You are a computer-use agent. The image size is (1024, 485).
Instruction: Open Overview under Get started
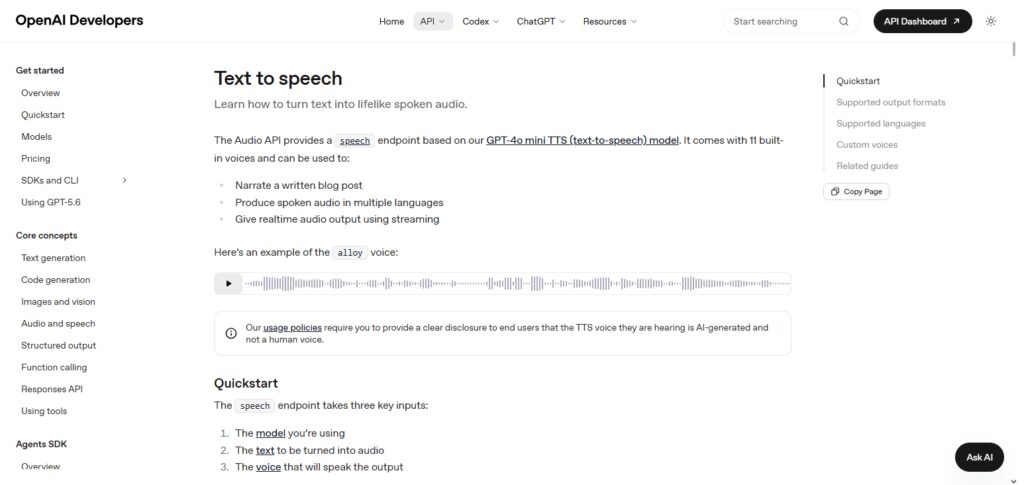(40, 93)
